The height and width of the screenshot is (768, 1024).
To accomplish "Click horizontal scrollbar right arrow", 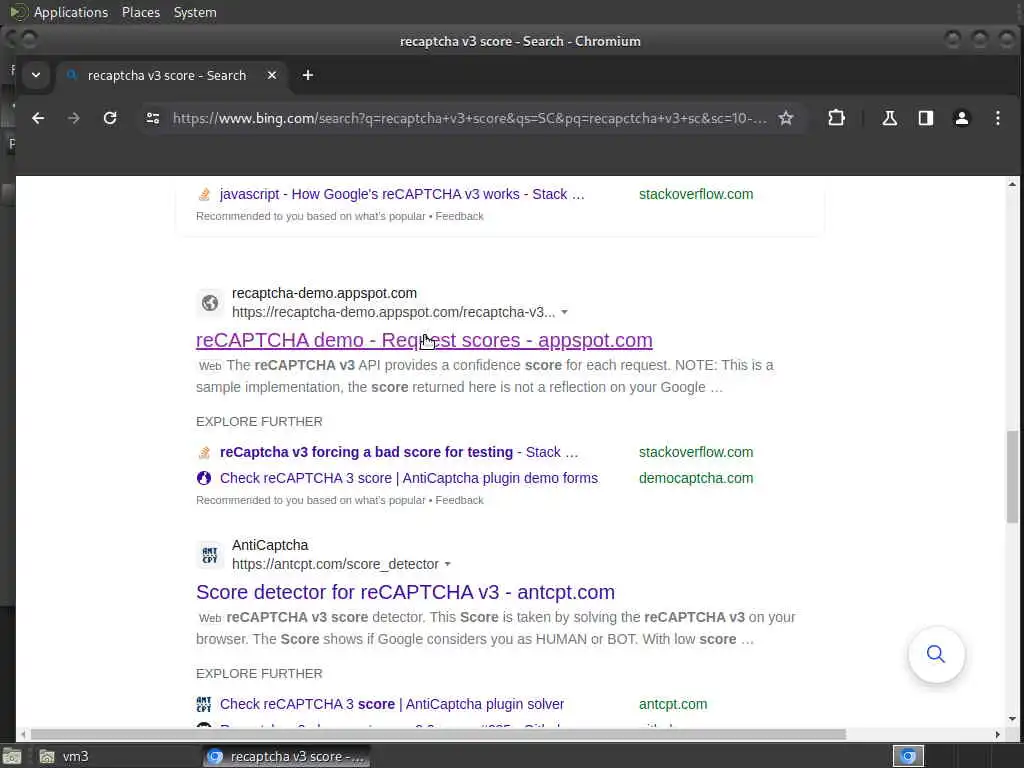I will 997,735.
